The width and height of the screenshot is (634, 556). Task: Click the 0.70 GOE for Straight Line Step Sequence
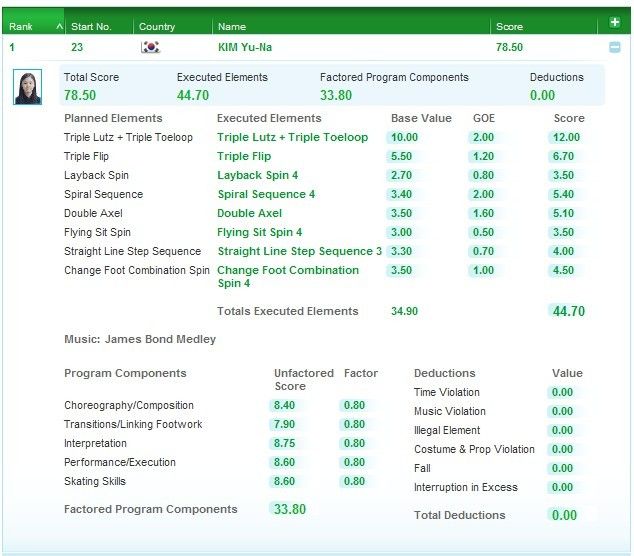point(483,252)
